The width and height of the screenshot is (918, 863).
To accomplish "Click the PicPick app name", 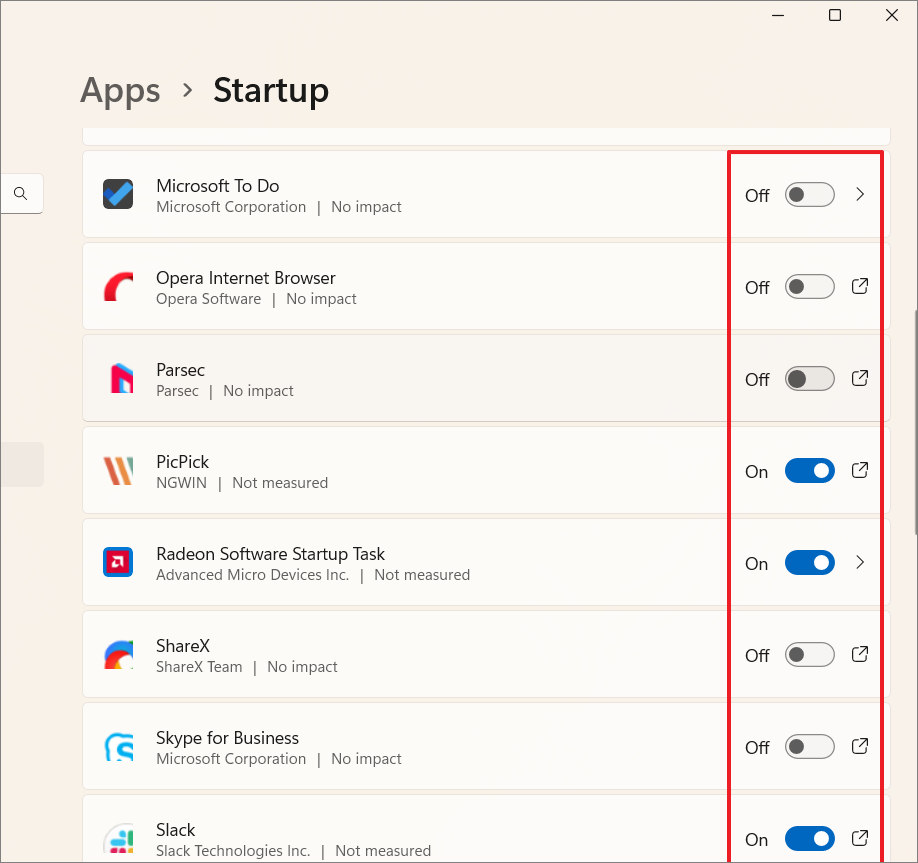I will [x=182, y=462].
